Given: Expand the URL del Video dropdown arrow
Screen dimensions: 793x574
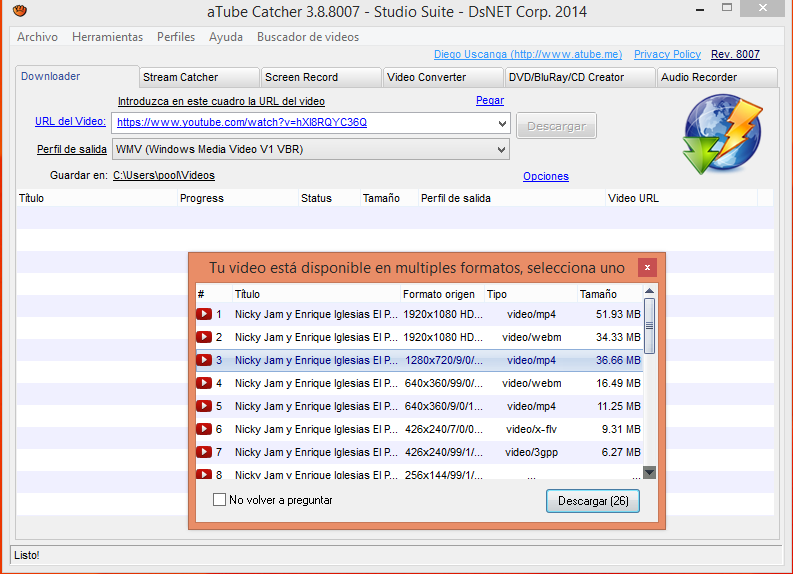Looking at the screenshot, I should click(x=502, y=123).
